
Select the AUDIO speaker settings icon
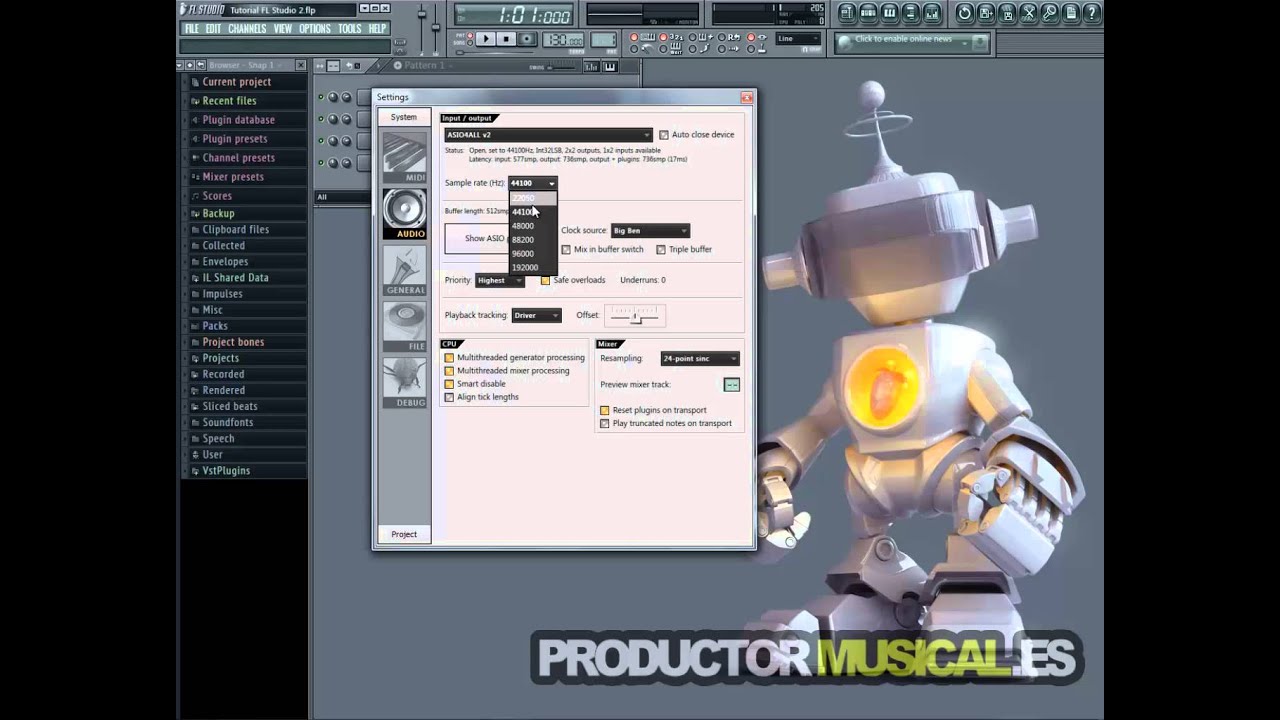pos(404,213)
